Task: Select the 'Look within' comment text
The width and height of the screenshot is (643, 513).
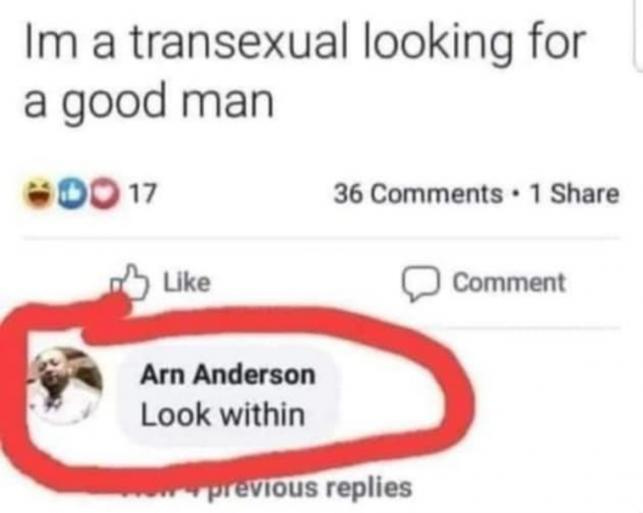Action: click(223, 415)
